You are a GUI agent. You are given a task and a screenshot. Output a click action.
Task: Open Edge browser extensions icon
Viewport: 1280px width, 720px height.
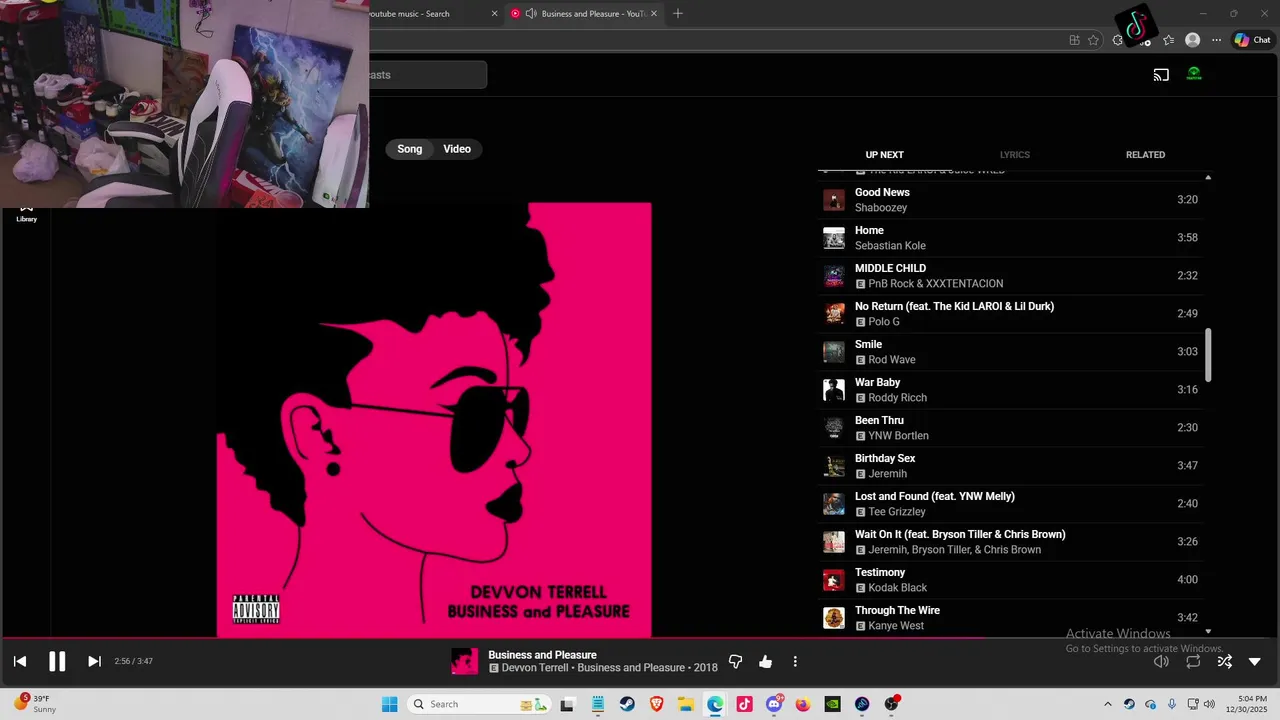point(1119,40)
